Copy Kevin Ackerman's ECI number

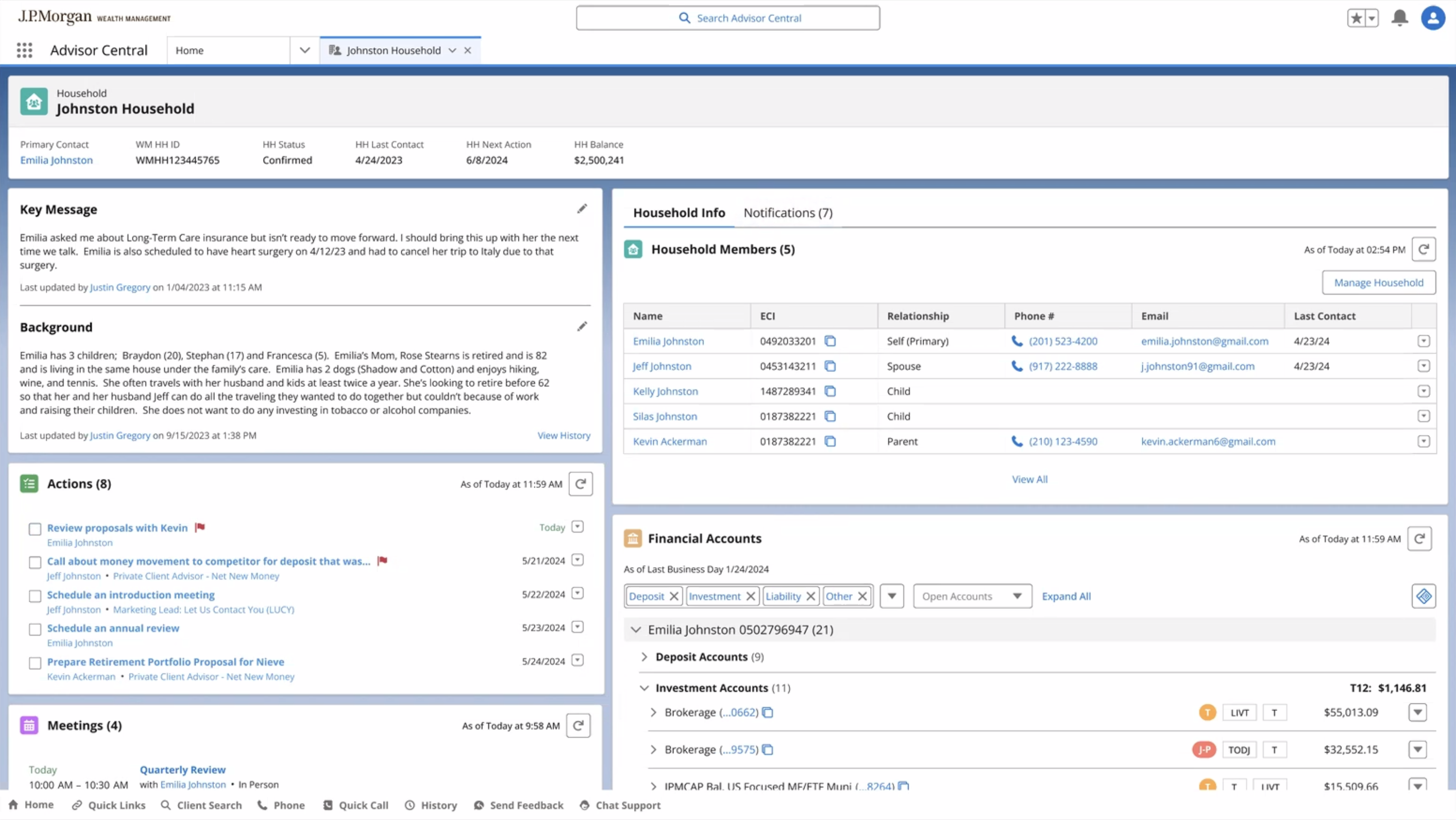(x=830, y=441)
